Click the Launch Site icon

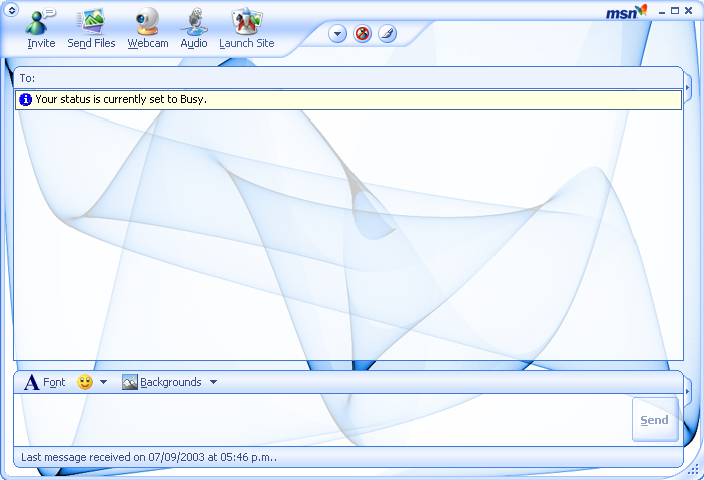click(246, 22)
